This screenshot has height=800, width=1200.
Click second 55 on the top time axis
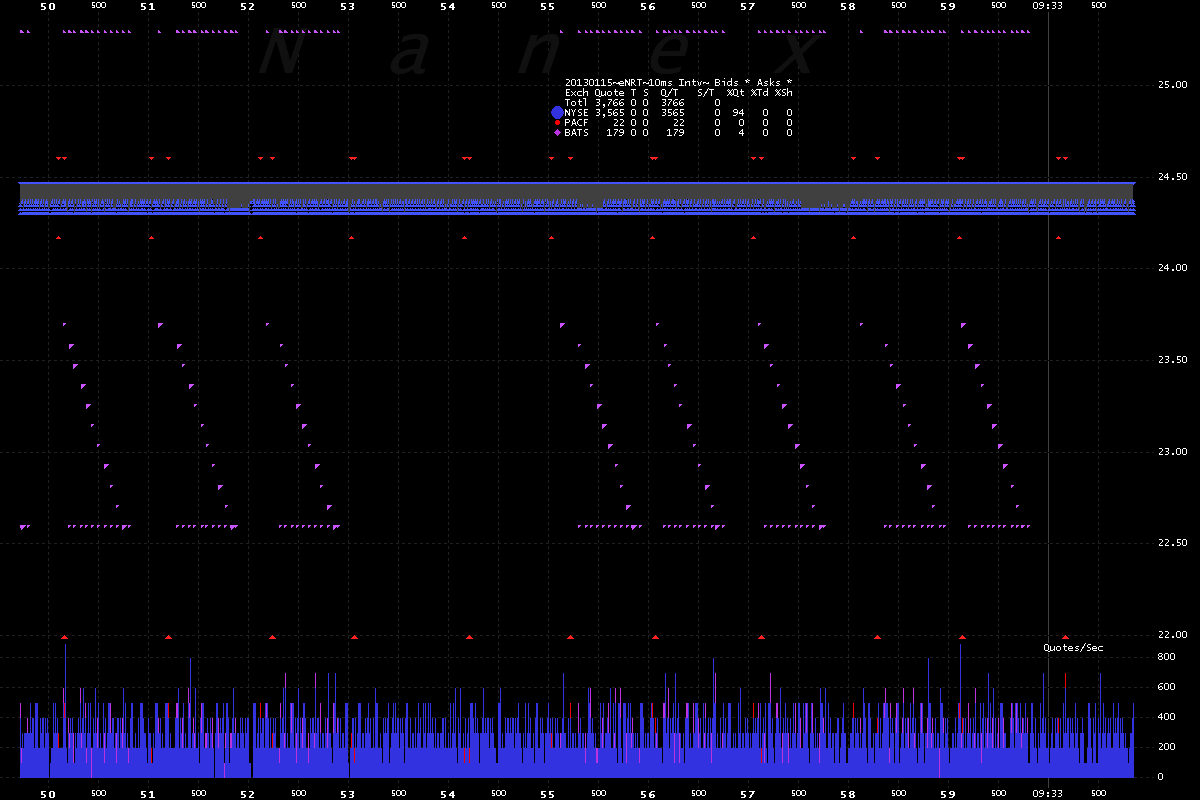pyautogui.click(x=547, y=6)
